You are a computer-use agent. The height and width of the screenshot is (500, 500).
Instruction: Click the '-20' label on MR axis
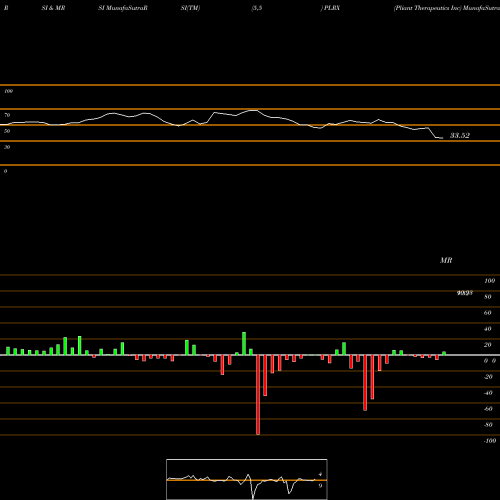(x=488, y=377)
